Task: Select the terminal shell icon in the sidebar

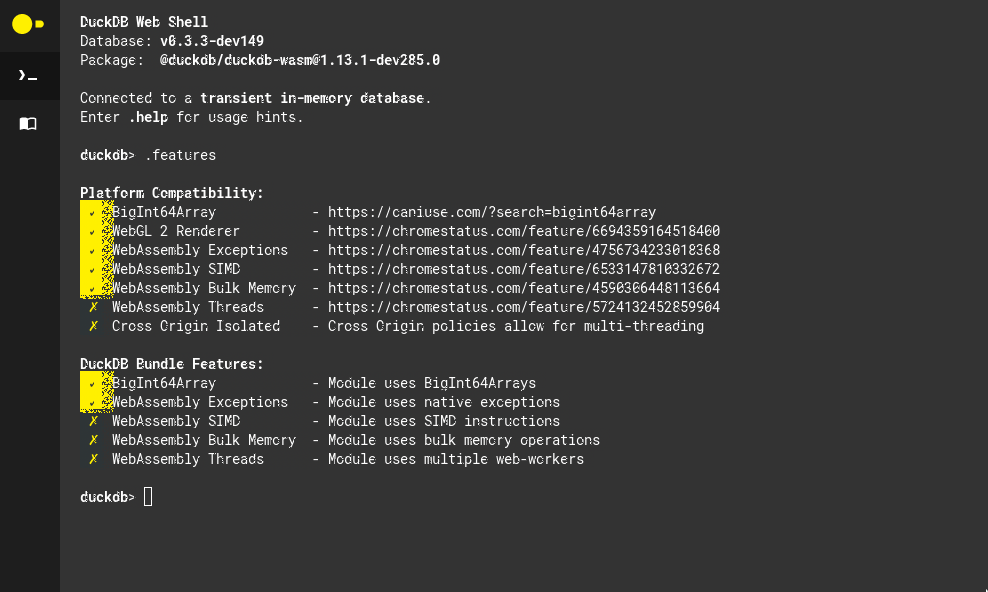Action: 29,75
